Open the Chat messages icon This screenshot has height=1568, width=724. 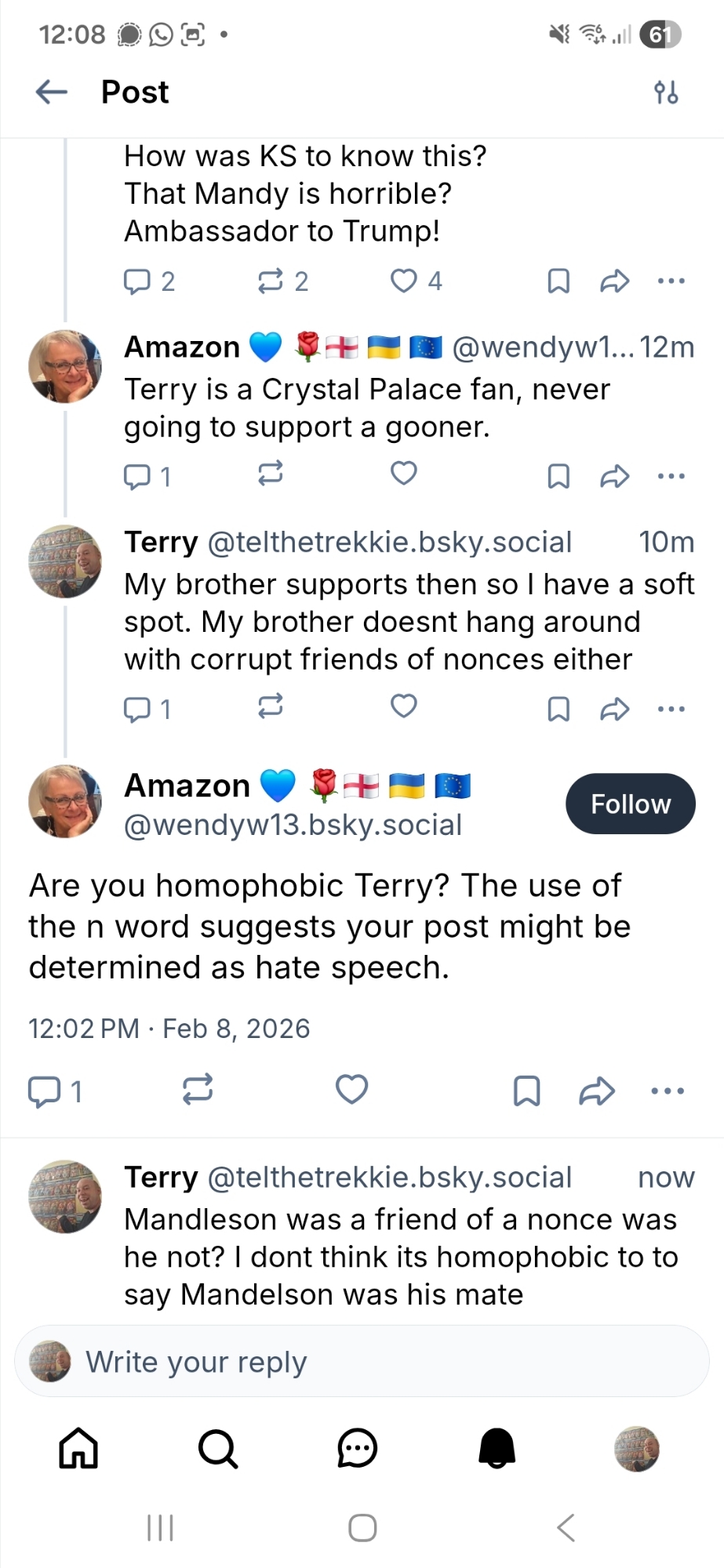point(358,1448)
